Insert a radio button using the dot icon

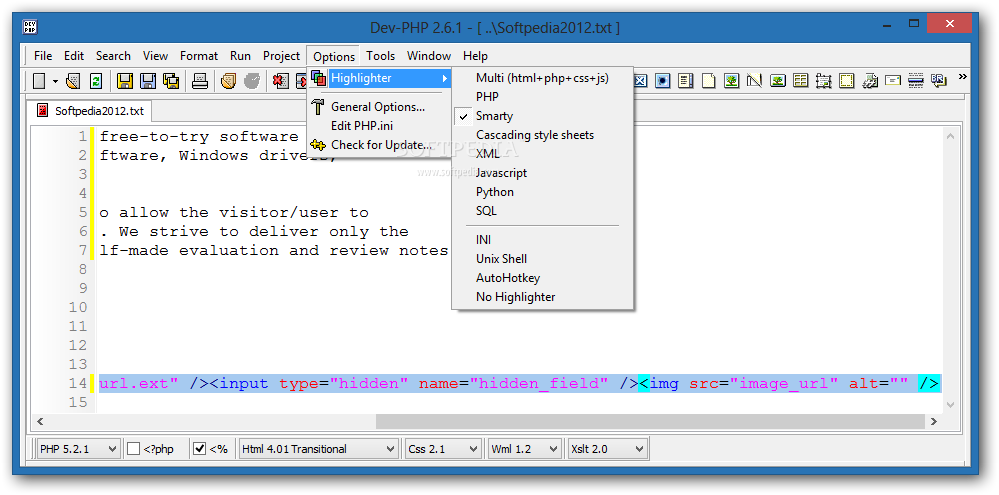663,81
